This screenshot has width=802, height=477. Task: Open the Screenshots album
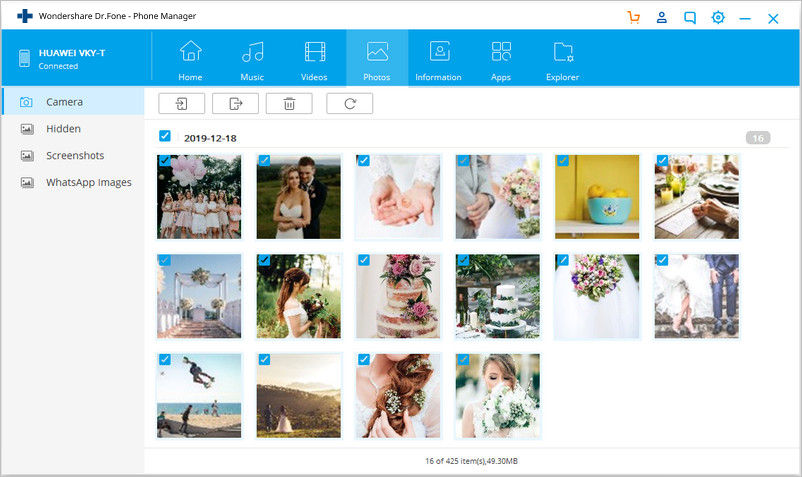click(x=74, y=156)
